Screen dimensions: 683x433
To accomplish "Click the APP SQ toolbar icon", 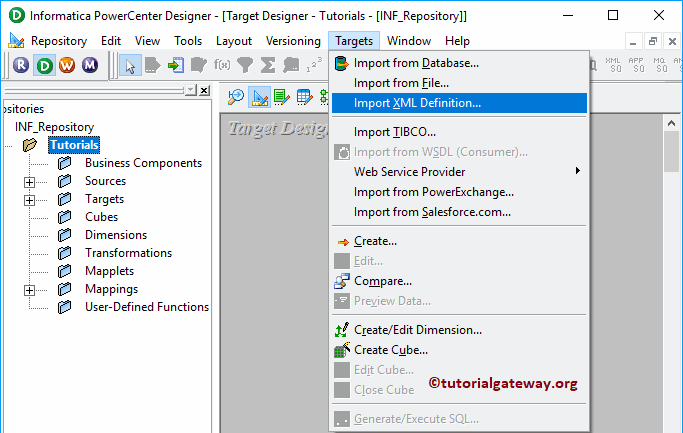I will point(637,65).
